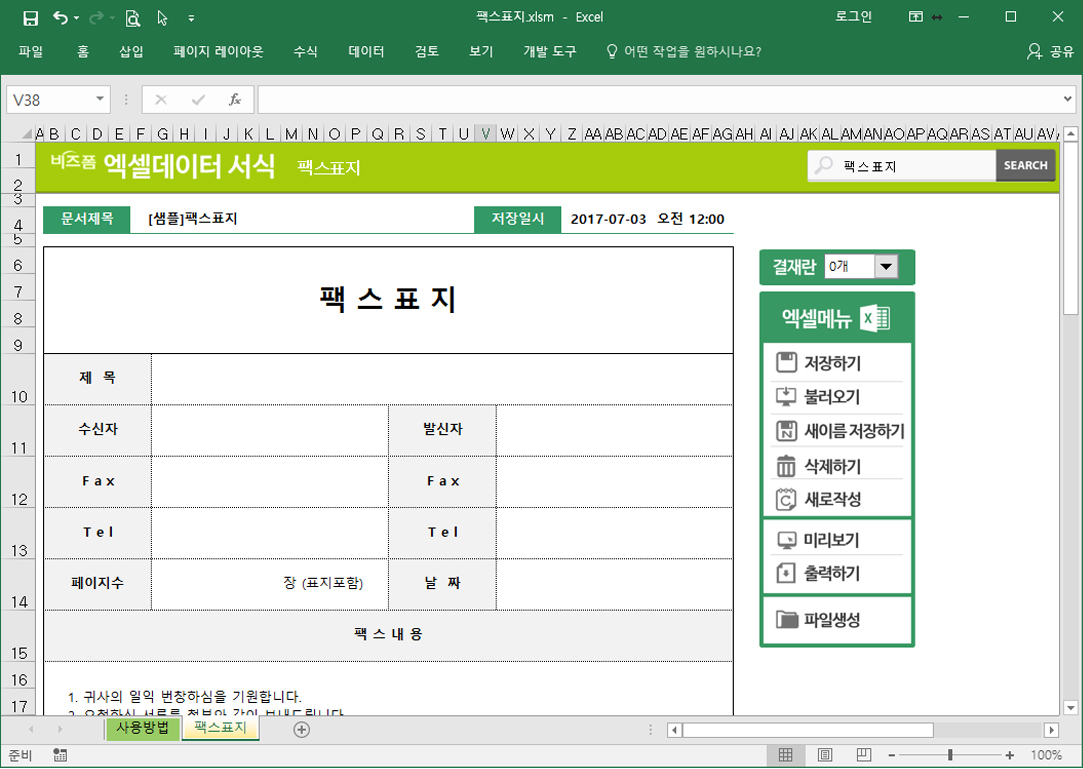Switch to Page Layout view

[825, 755]
